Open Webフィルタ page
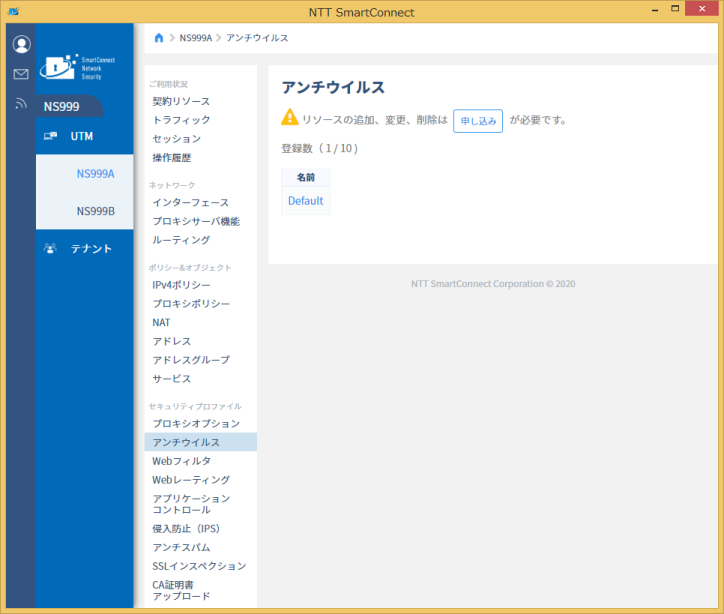The height and width of the screenshot is (614, 724). (181, 461)
